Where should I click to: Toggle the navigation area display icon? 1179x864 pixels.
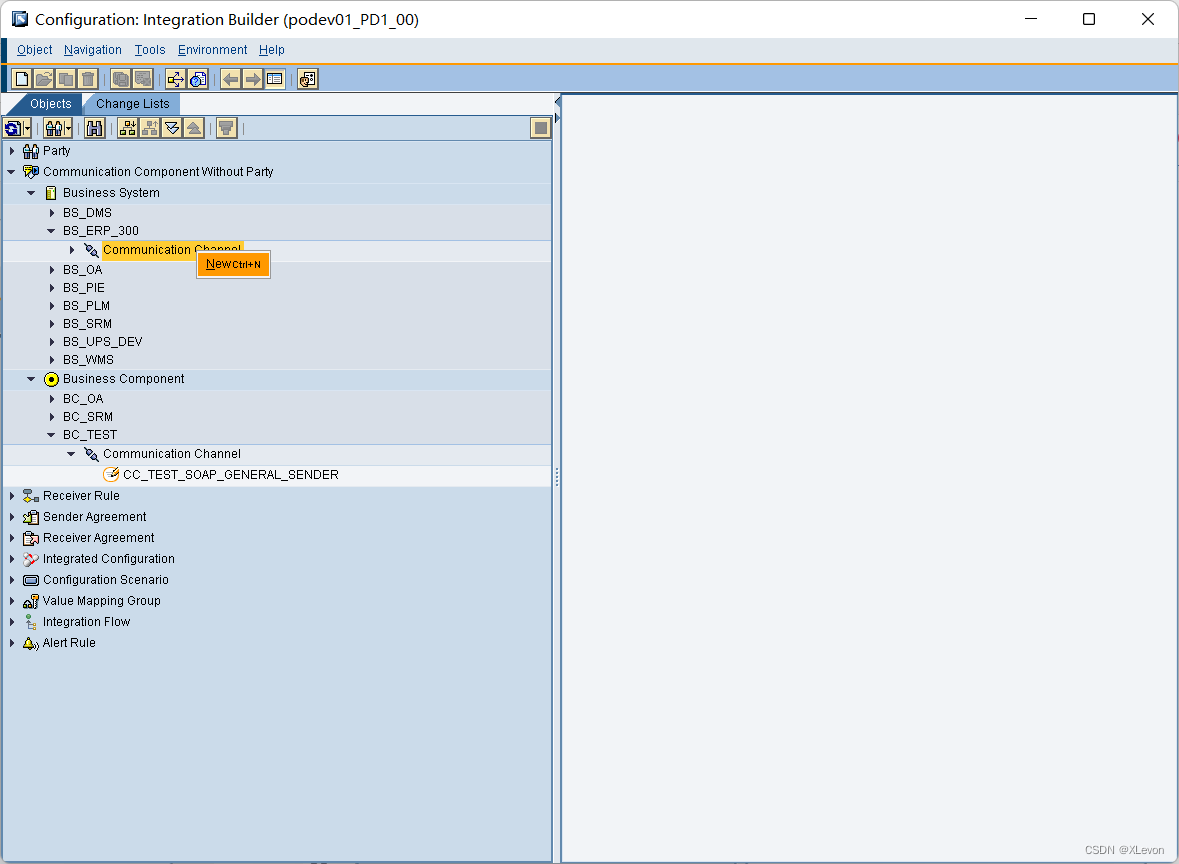tap(274, 79)
